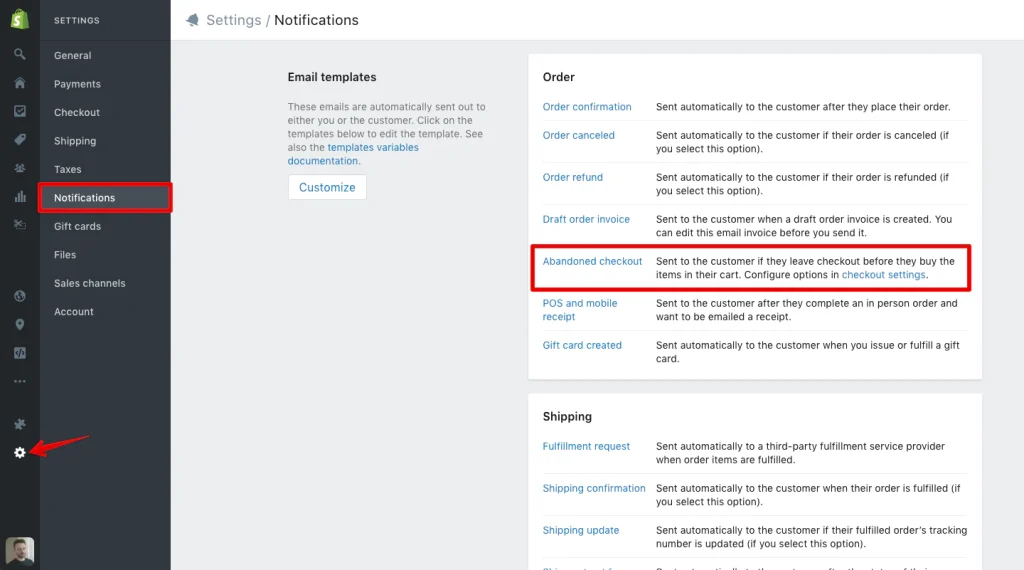Image resolution: width=1024 pixels, height=570 pixels.
Task: Follow the templates variables documentation link
Action: [x=372, y=148]
